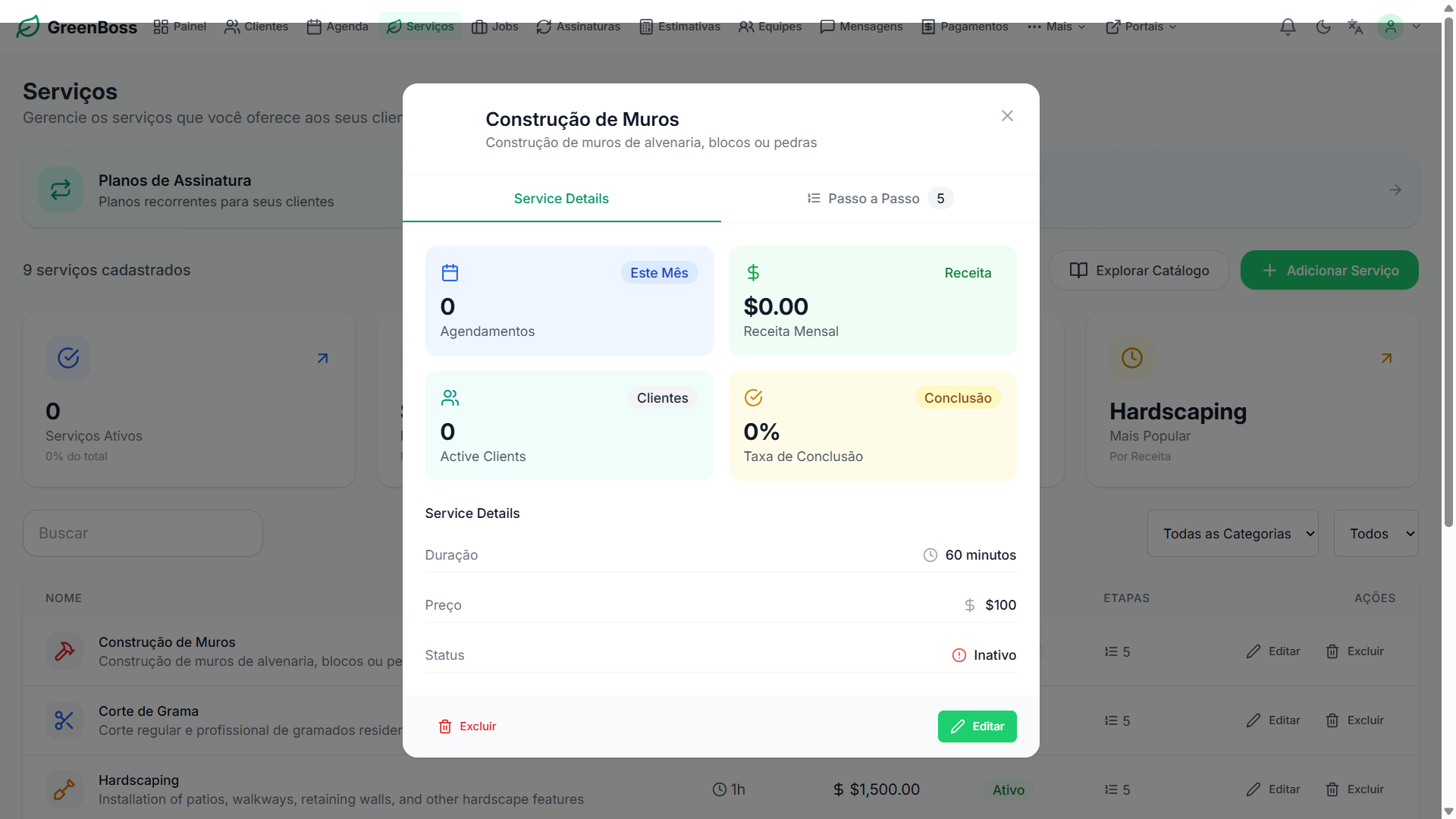Click the pencil icon beside Hardscaping

pyautogui.click(x=1254, y=789)
